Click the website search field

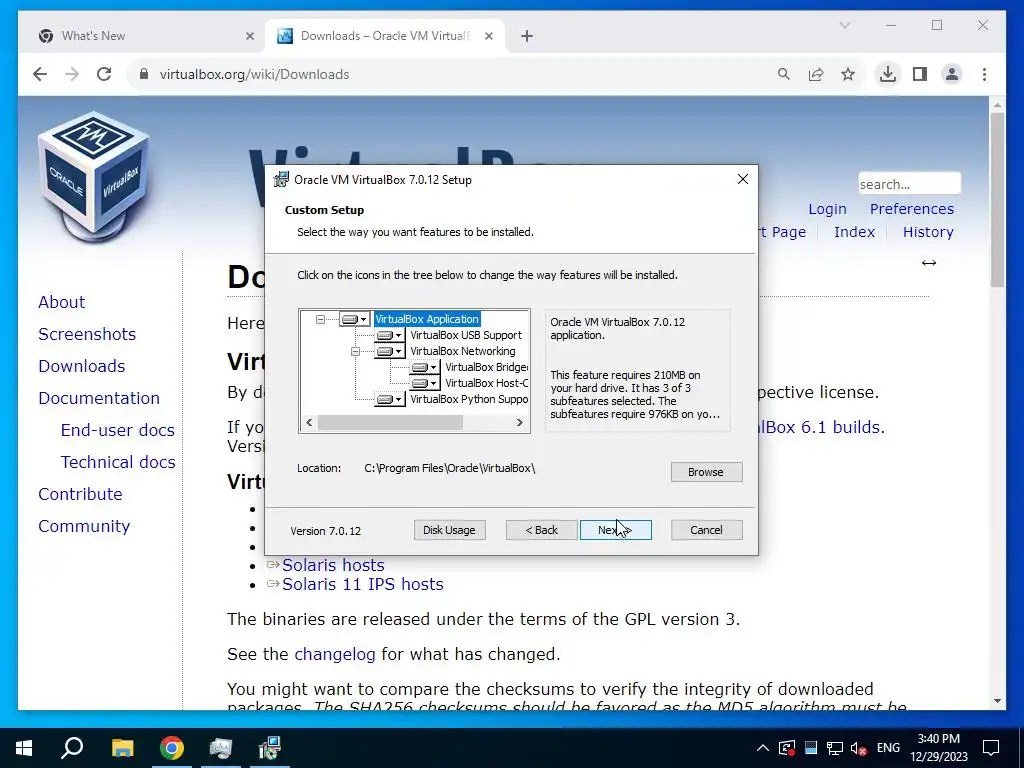click(909, 184)
